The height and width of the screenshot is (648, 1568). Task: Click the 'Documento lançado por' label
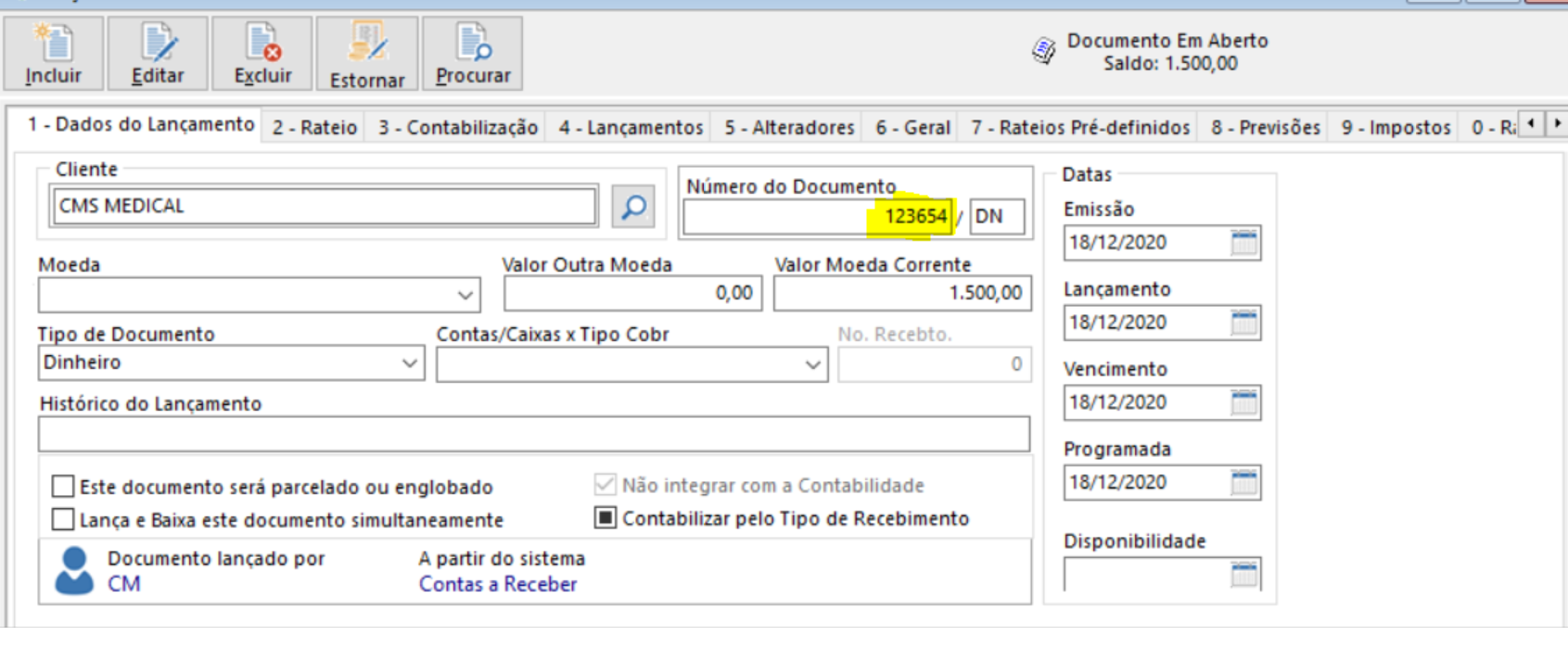click(x=216, y=558)
